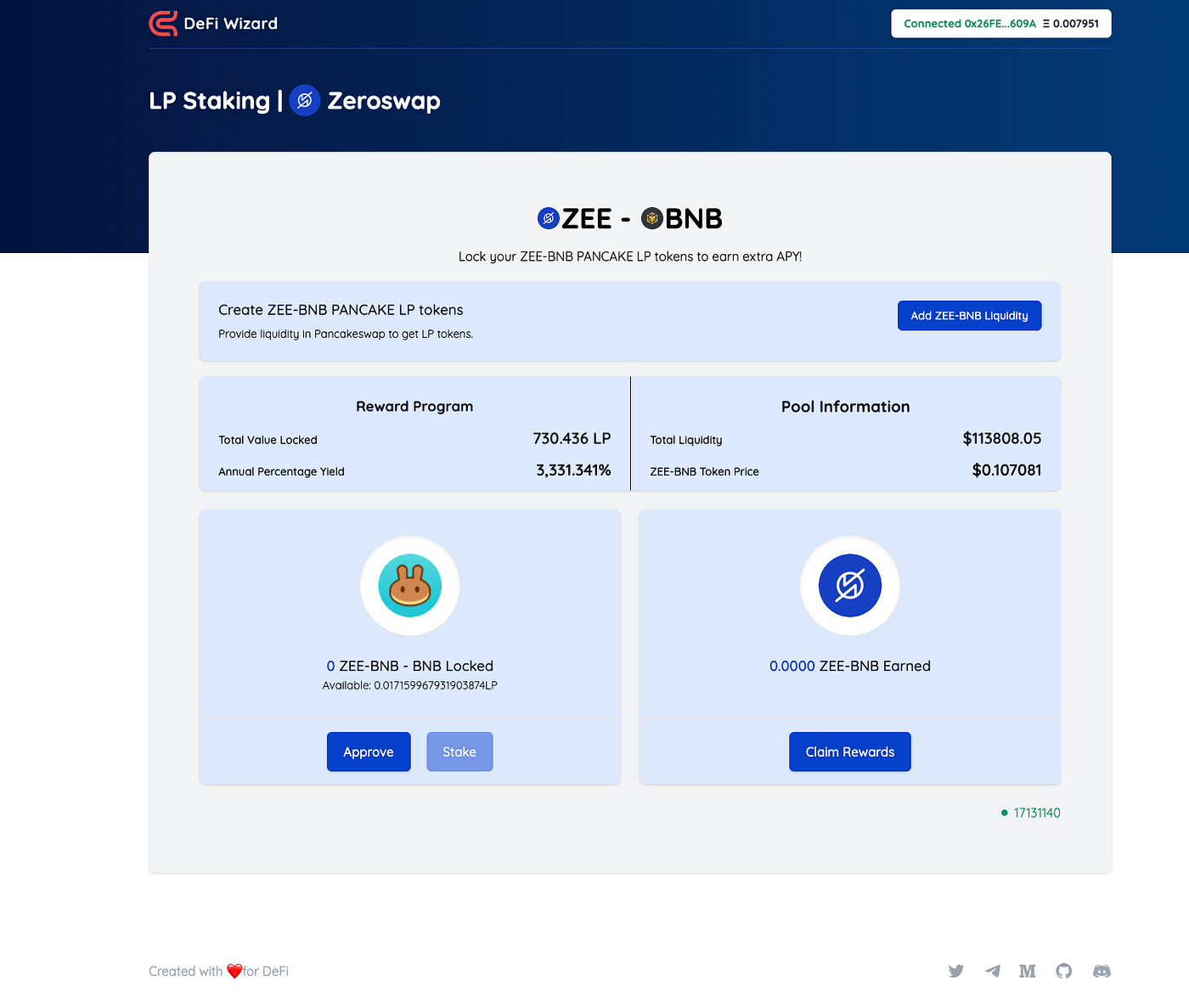
Task: Click the 3,331.341% annual yield value
Action: click(x=573, y=470)
